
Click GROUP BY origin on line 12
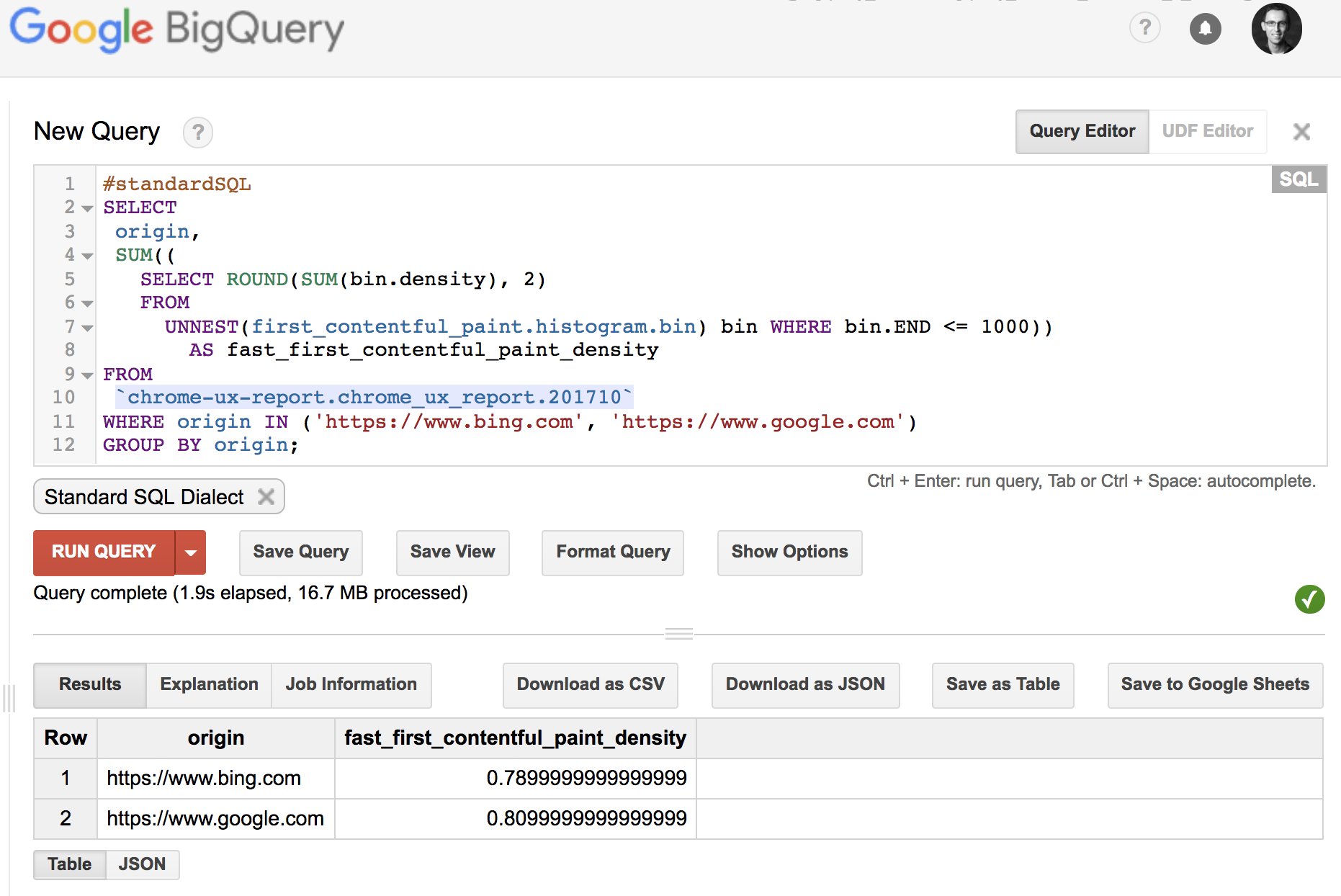point(200,445)
